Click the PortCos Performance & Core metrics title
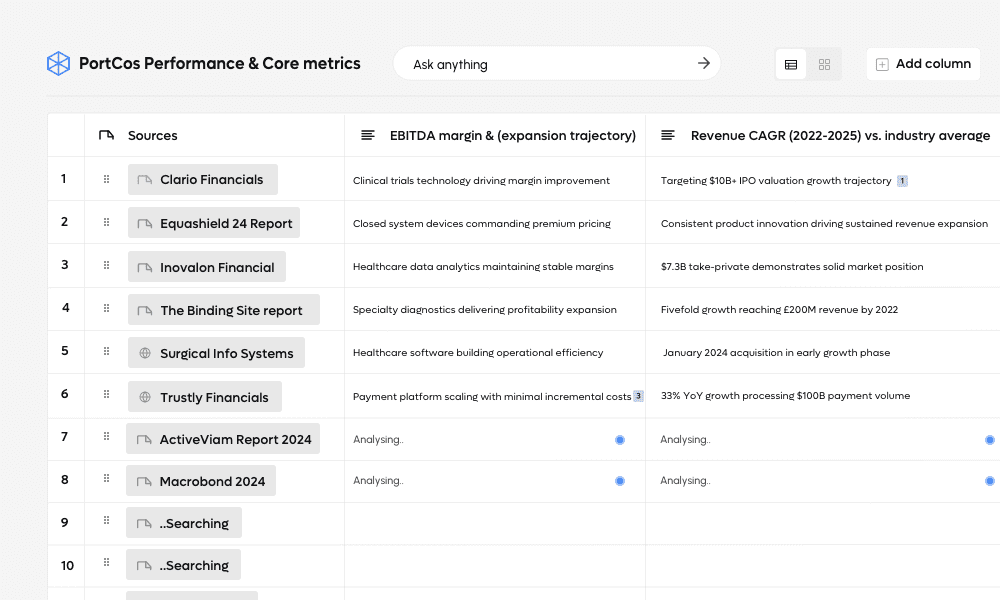This screenshot has width=1000, height=600. 219,63
